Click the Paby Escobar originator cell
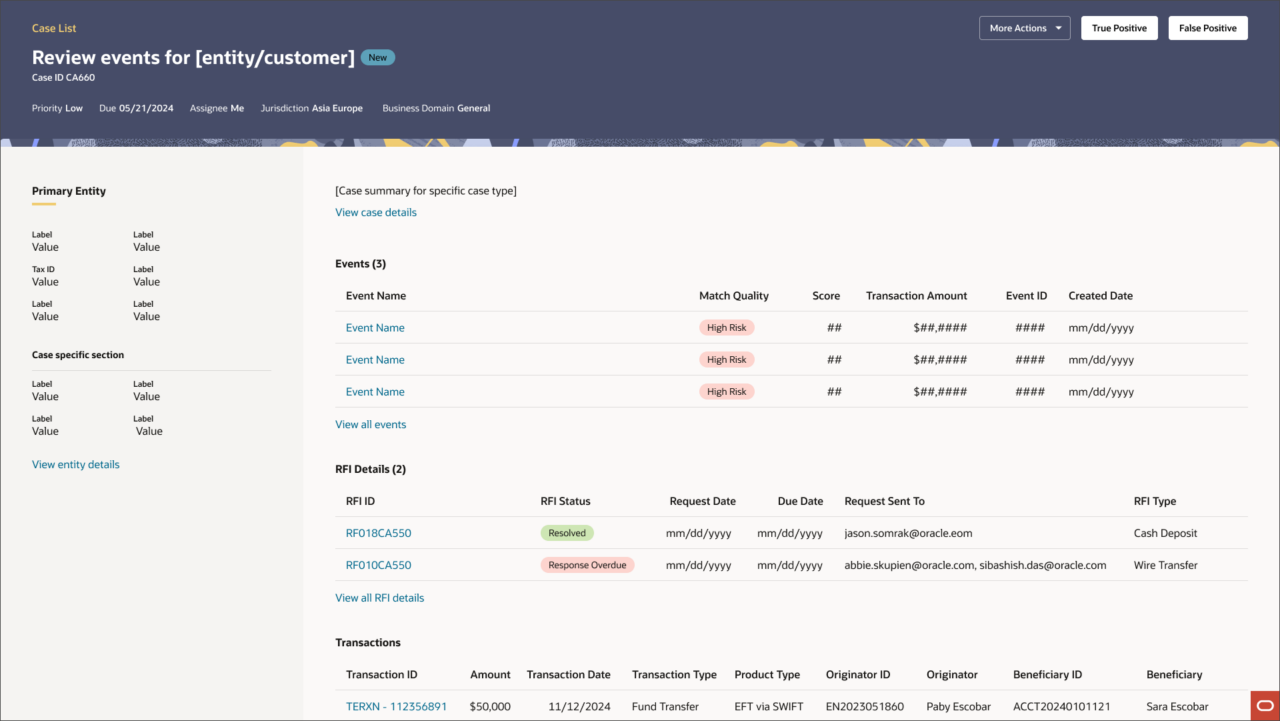Viewport: 1280px width, 721px height. (960, 706)
